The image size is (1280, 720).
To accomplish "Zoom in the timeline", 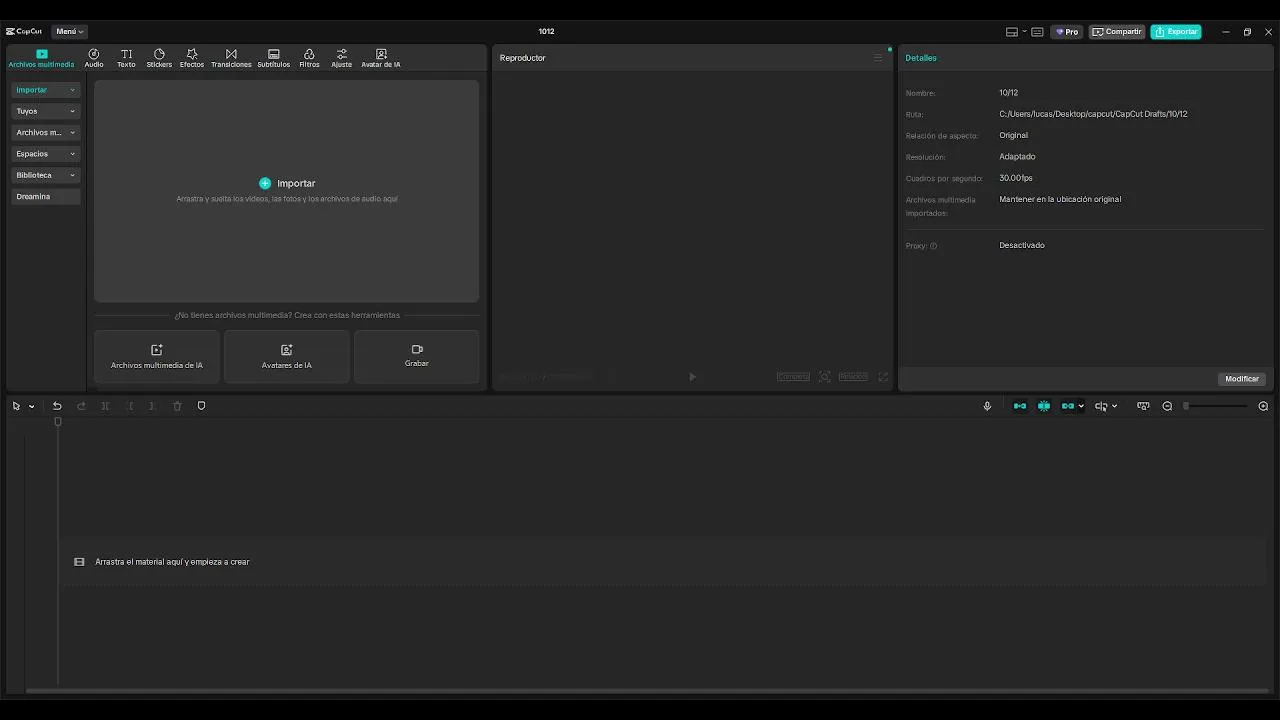I will click(x=1263, y=406).
